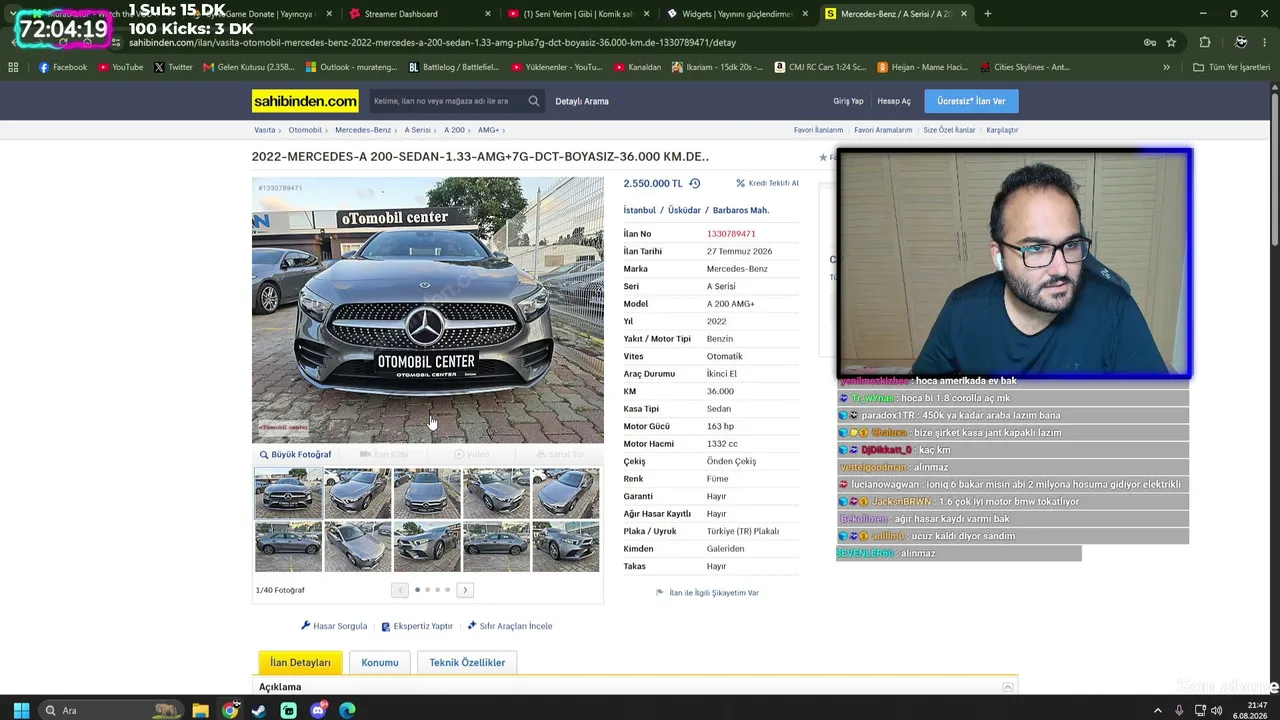
Task: Open the Gelen Kutusu Gmail bookmark
Action: (248, 67)
